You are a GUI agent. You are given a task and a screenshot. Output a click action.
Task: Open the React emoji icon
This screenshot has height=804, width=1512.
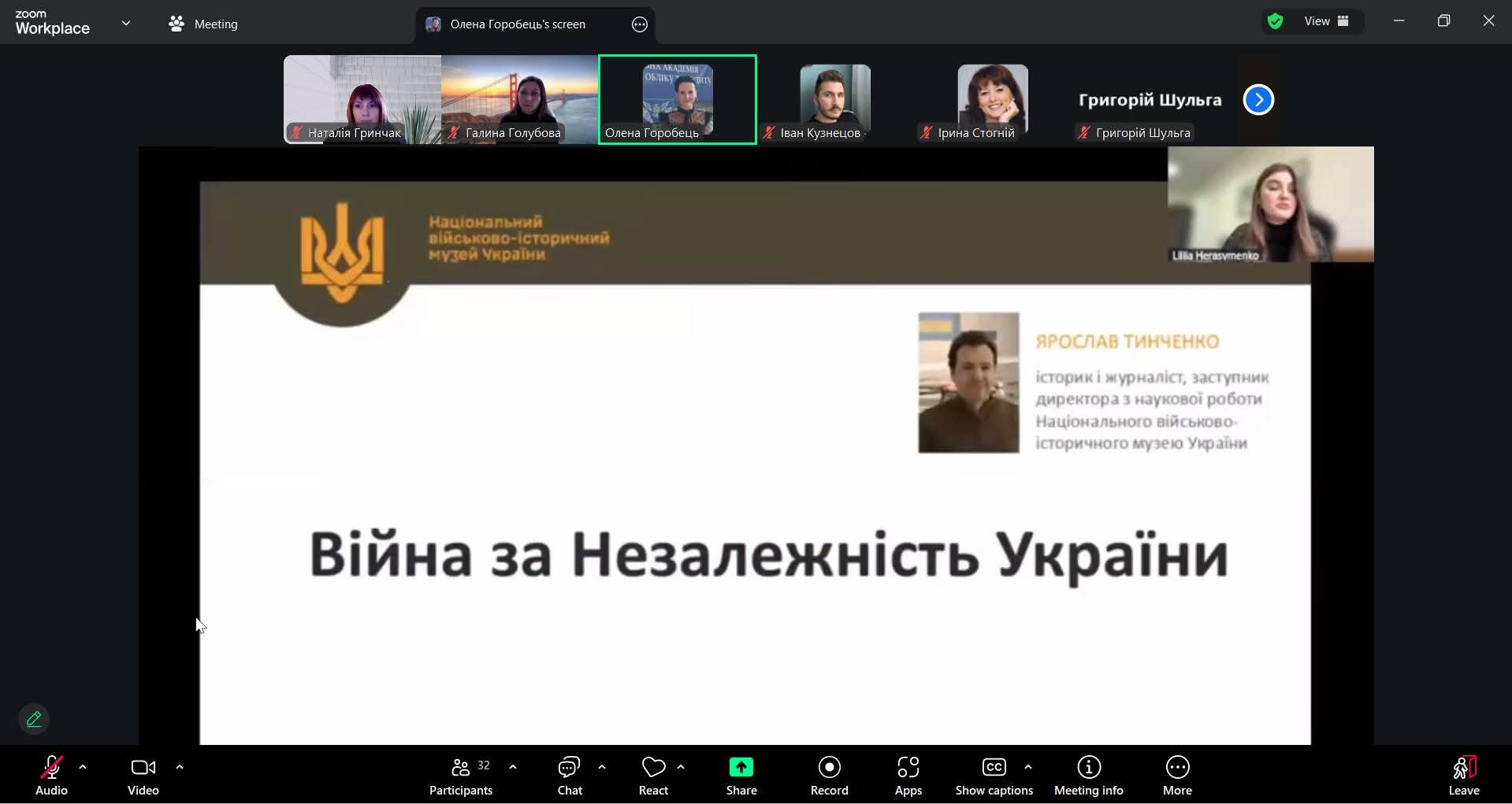coord(653,768)
